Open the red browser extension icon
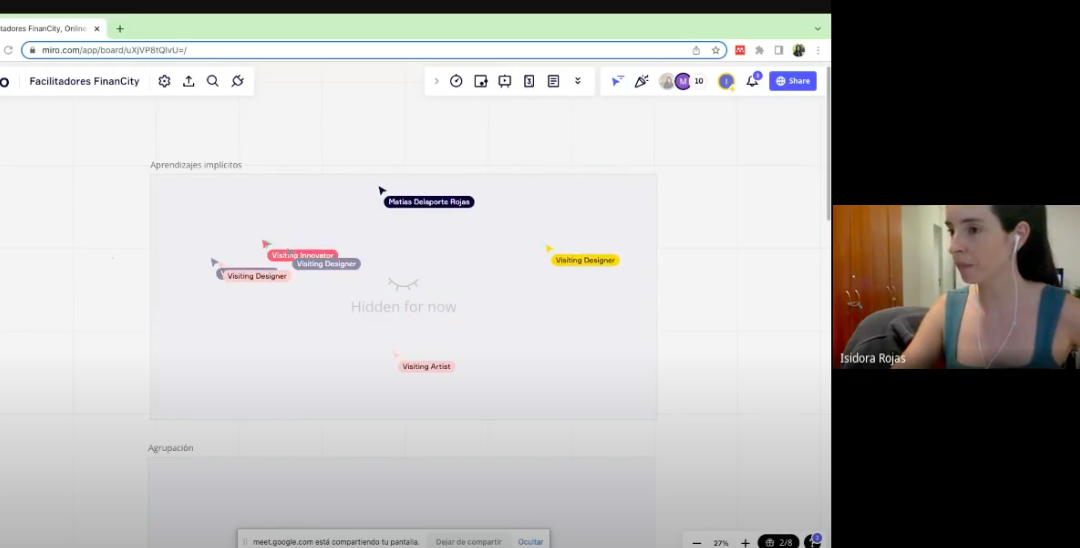Viewport: 1080px width, 548px height. coord(740,50)
